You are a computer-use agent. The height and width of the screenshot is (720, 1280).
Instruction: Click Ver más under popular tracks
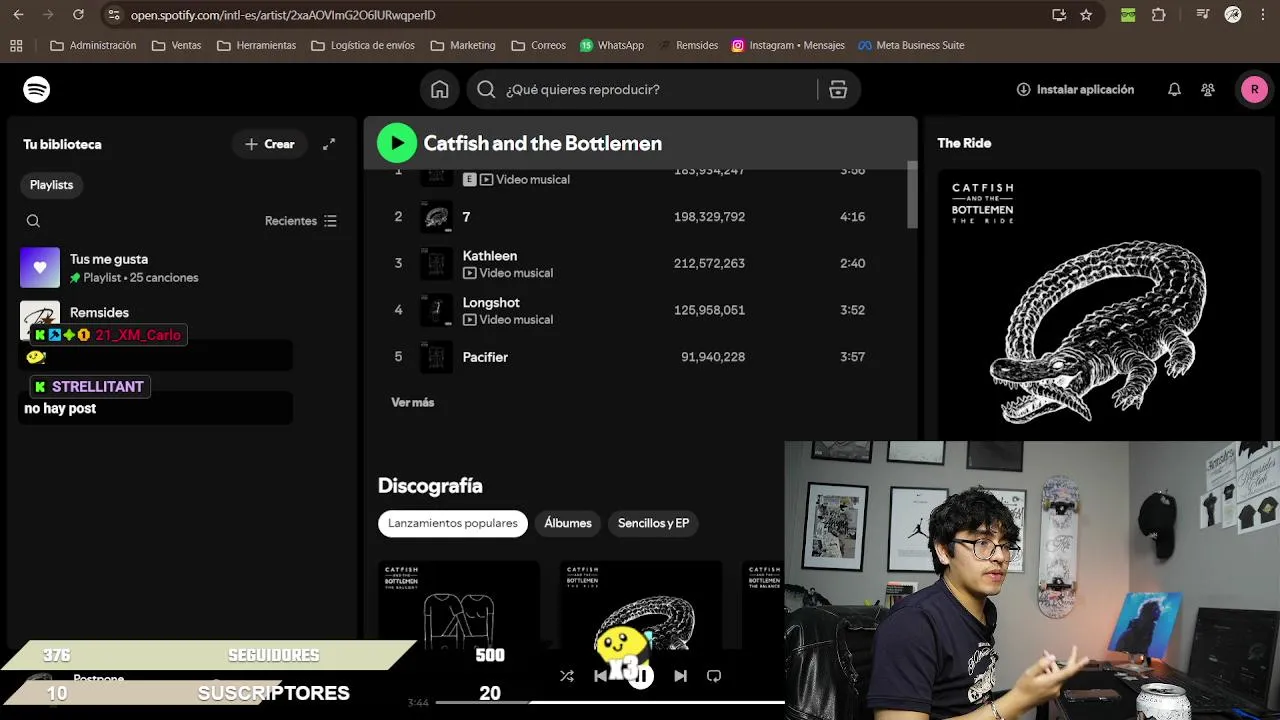click(412, 402)
